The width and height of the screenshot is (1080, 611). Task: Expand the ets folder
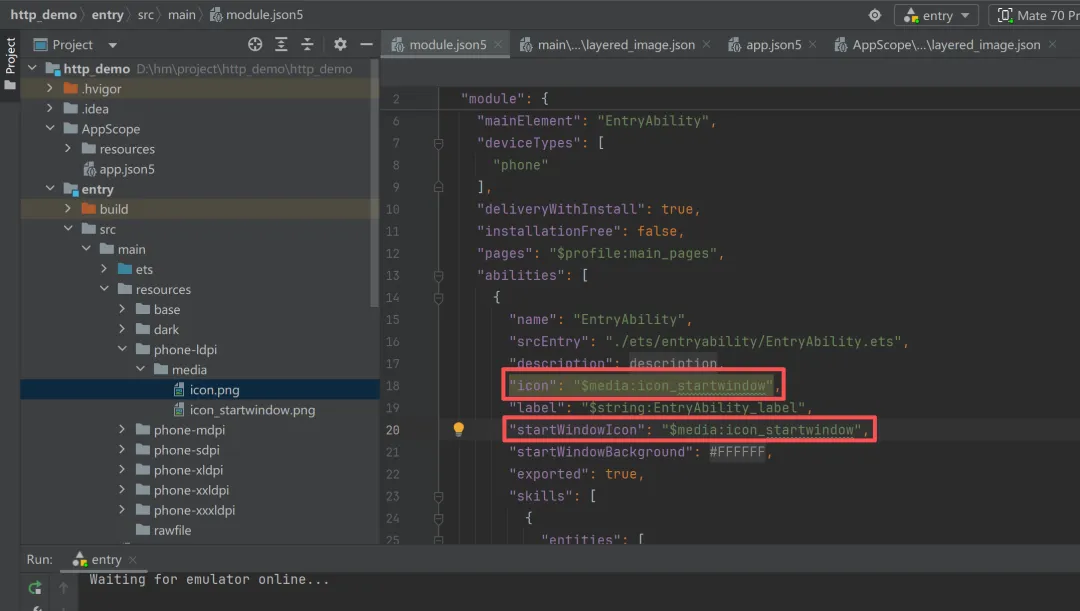(x=104, y=269)
